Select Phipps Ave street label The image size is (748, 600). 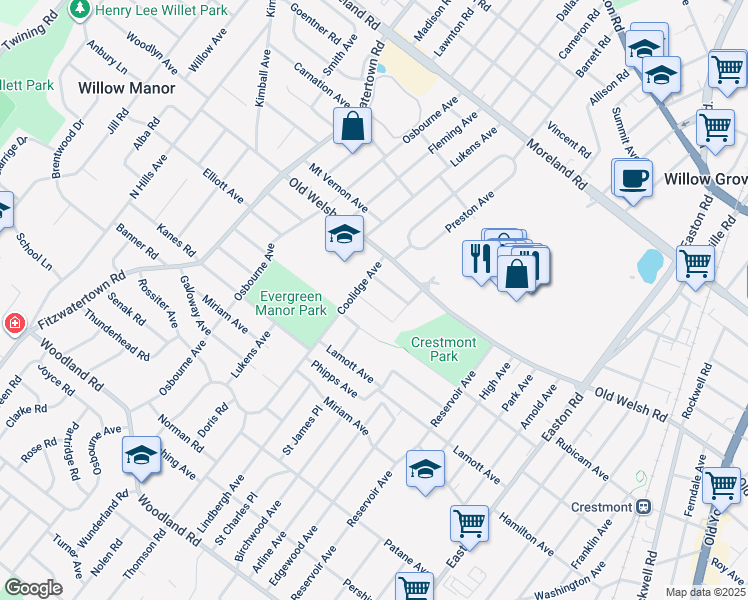334,379
